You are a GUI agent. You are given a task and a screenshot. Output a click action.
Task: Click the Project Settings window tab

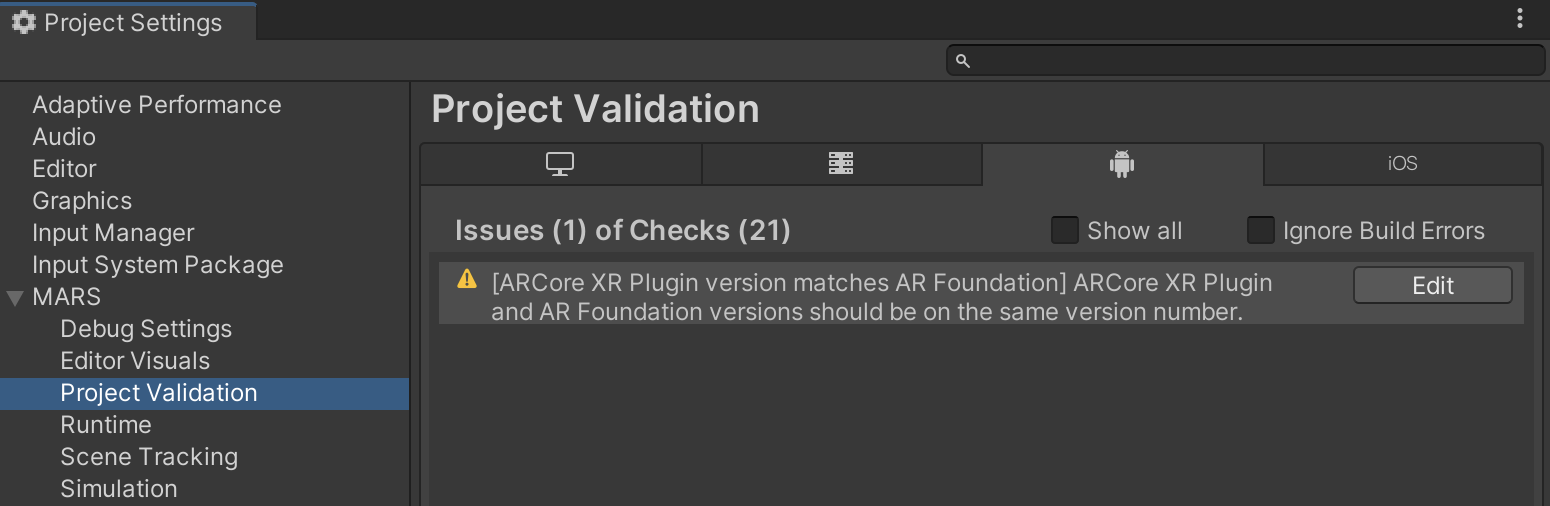click(128, 22)
